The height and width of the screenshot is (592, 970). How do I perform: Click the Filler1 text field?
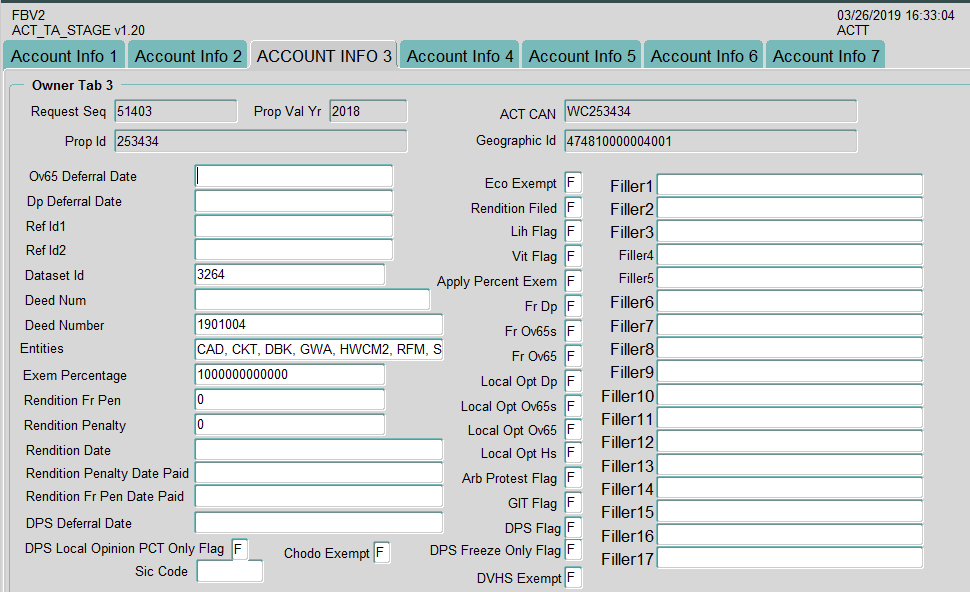tap(789, 186)
